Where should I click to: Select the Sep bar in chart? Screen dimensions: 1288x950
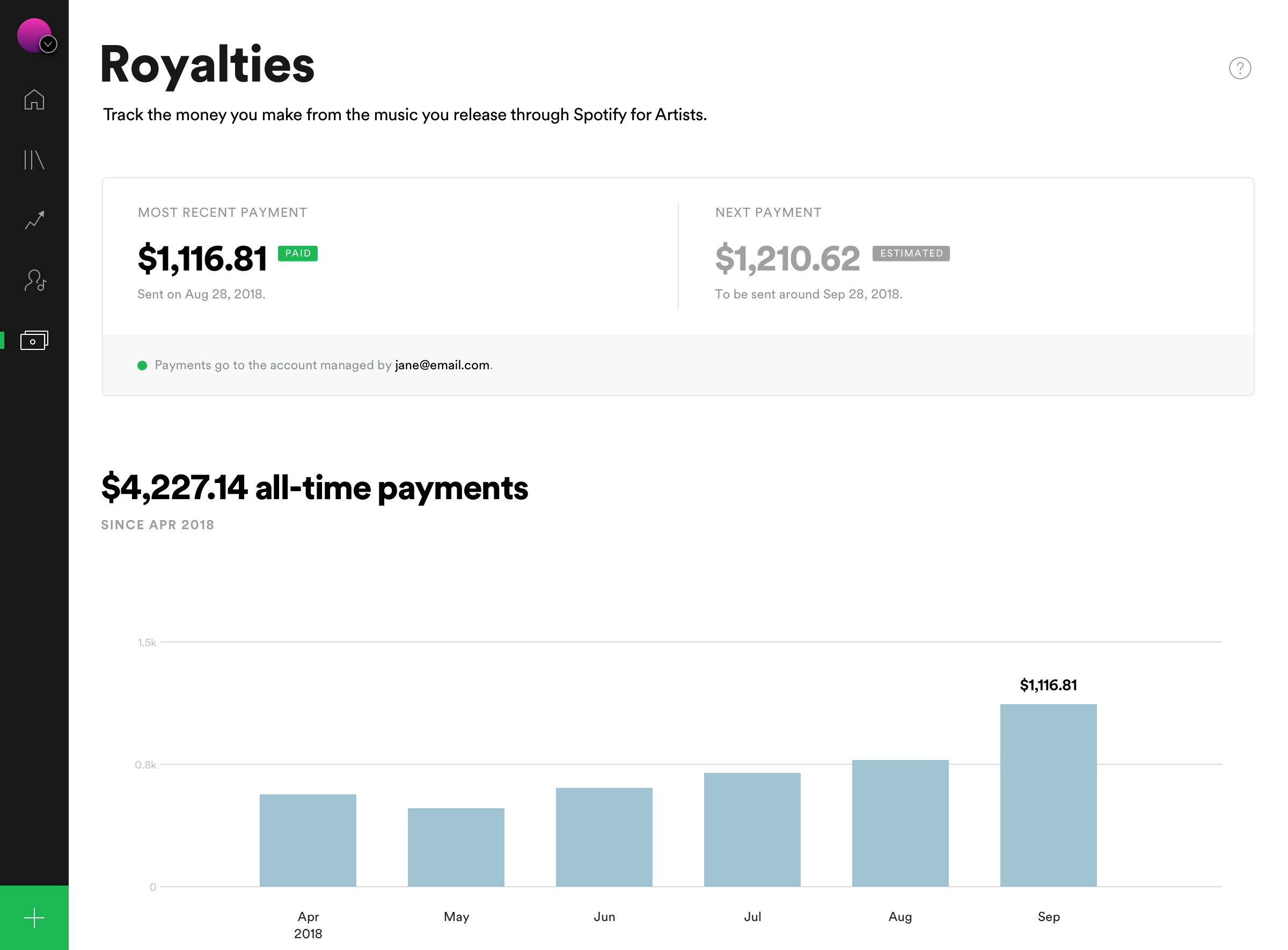click(1048, 795)
